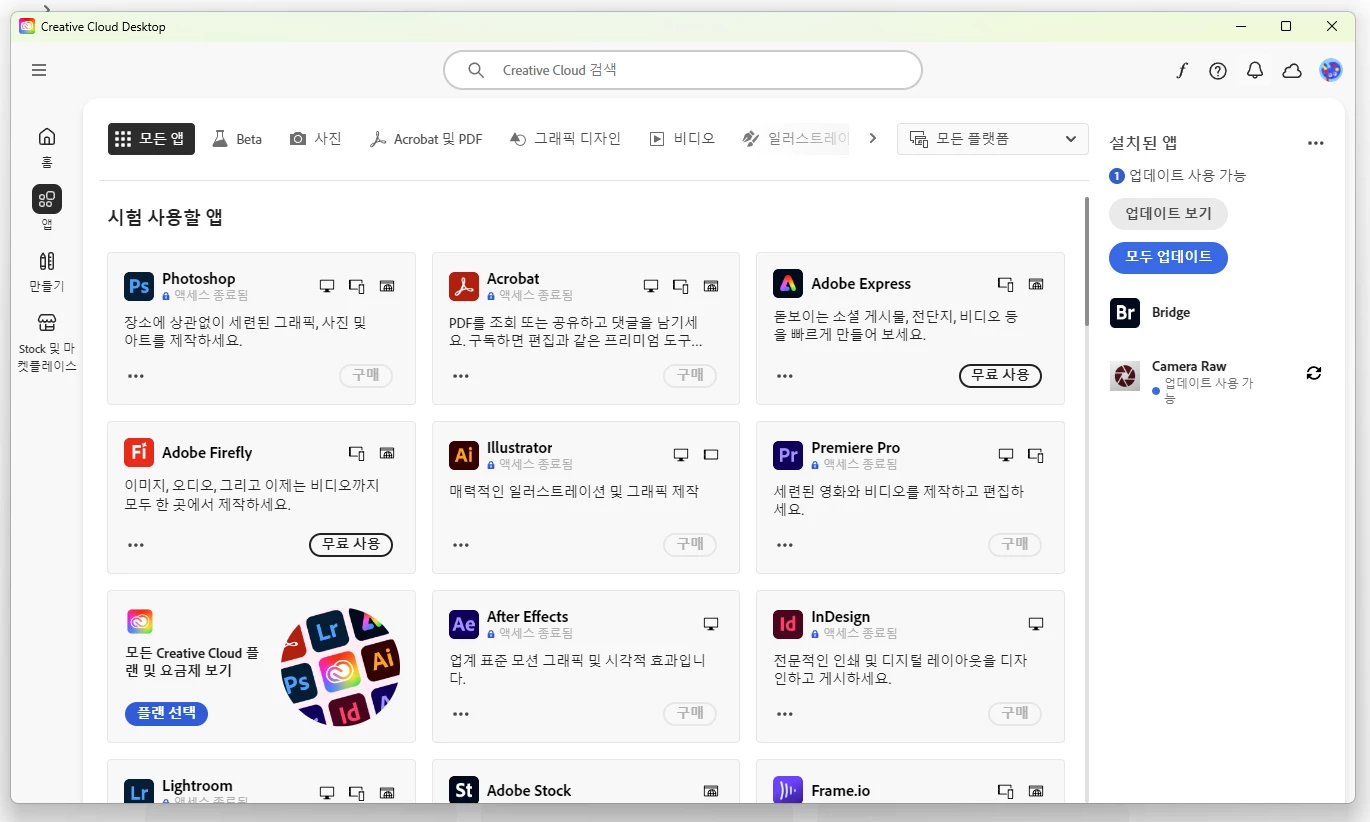This screenshot has width=1370, height=822.
Task: Click 업데이트 보기 button
Action: pyautogui.click(x=1168, y=213)
